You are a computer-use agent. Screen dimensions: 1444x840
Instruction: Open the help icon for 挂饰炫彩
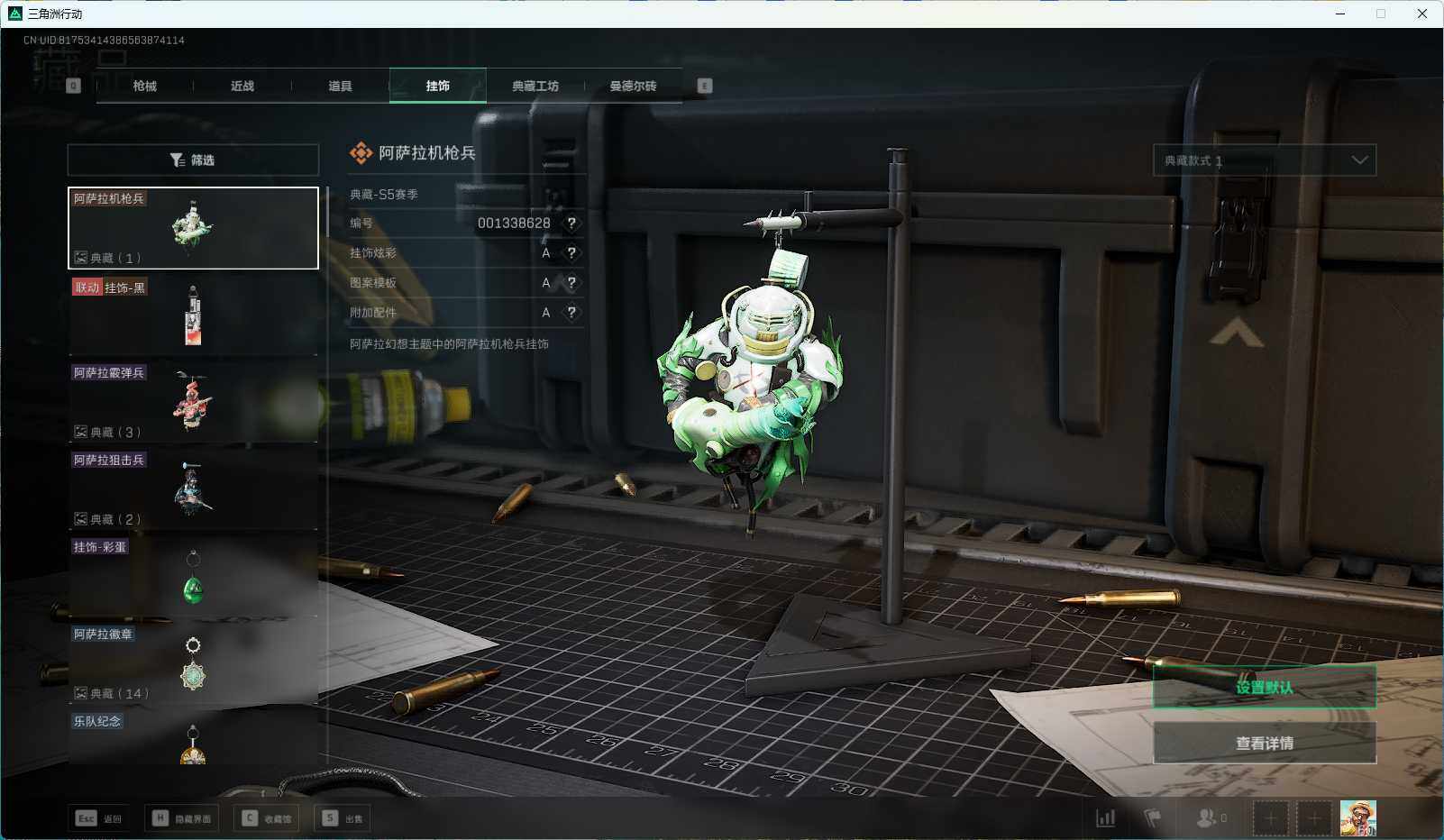click(571, 253)
